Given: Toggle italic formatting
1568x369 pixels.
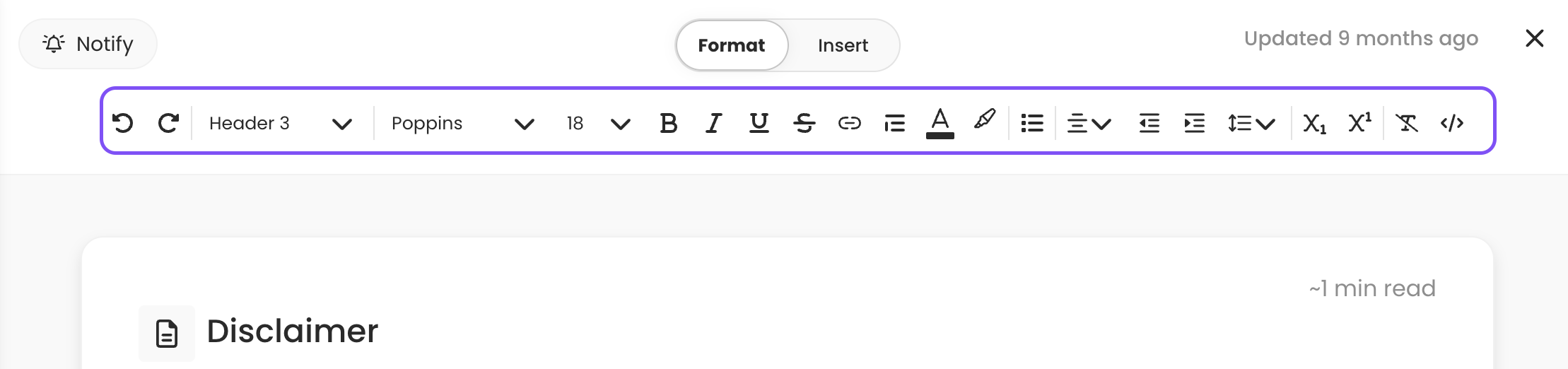Looking at the screenshot, I should (x=713, y=123).
